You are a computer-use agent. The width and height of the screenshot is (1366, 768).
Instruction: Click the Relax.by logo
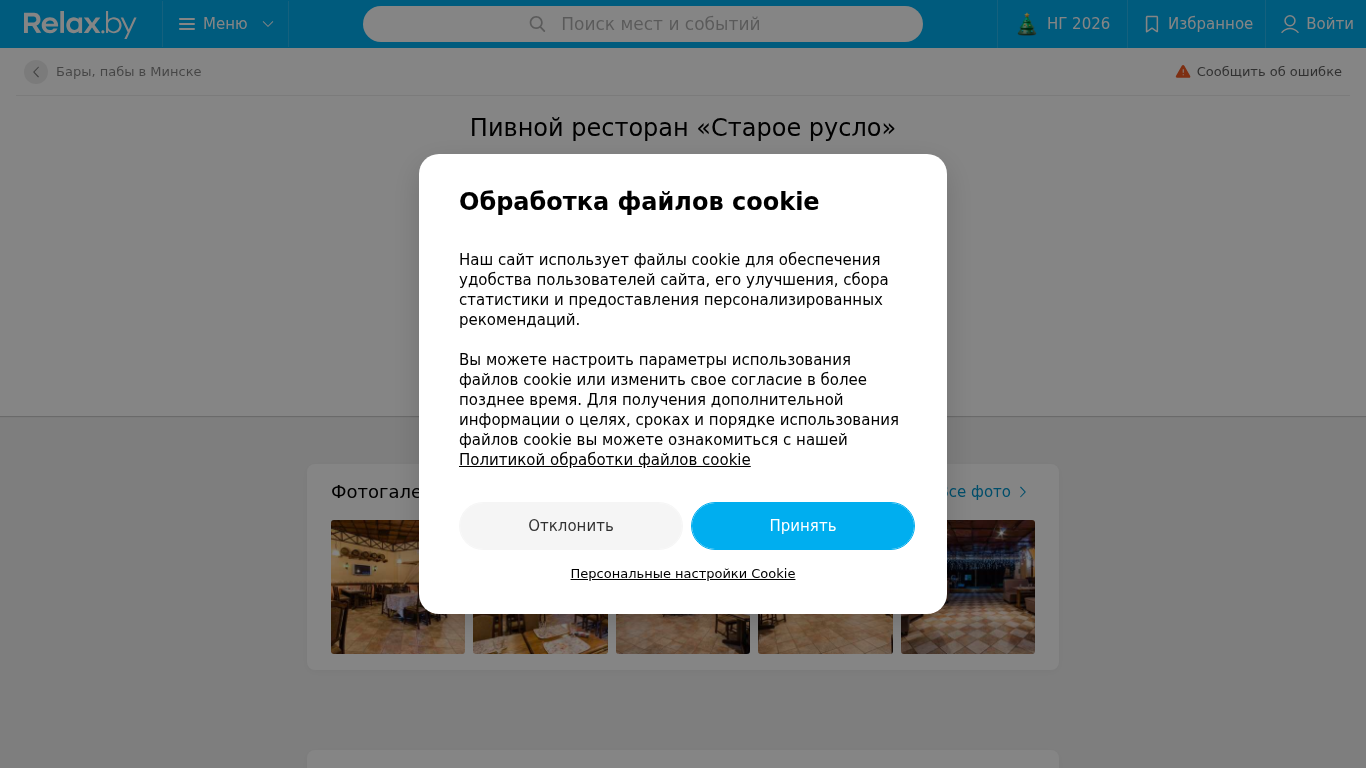coord(80,24)
